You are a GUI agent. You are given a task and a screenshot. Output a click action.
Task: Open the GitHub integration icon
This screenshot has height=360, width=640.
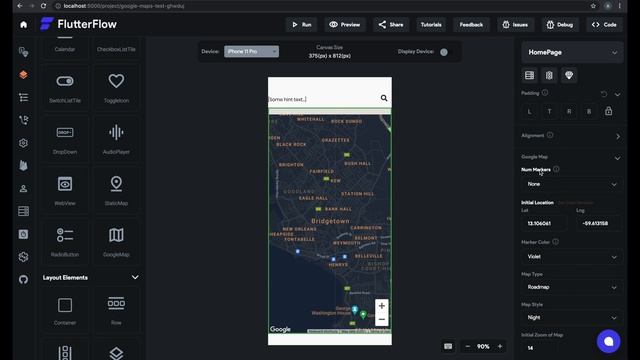point(23,280)
